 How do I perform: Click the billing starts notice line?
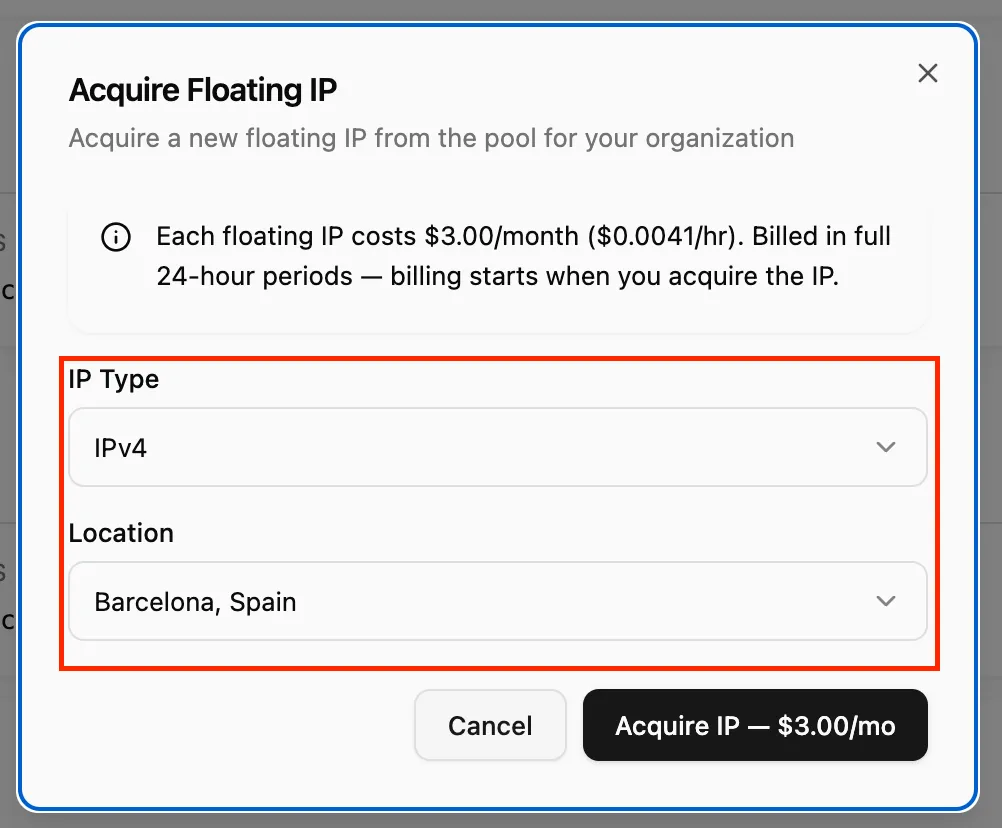pos(497,276)
